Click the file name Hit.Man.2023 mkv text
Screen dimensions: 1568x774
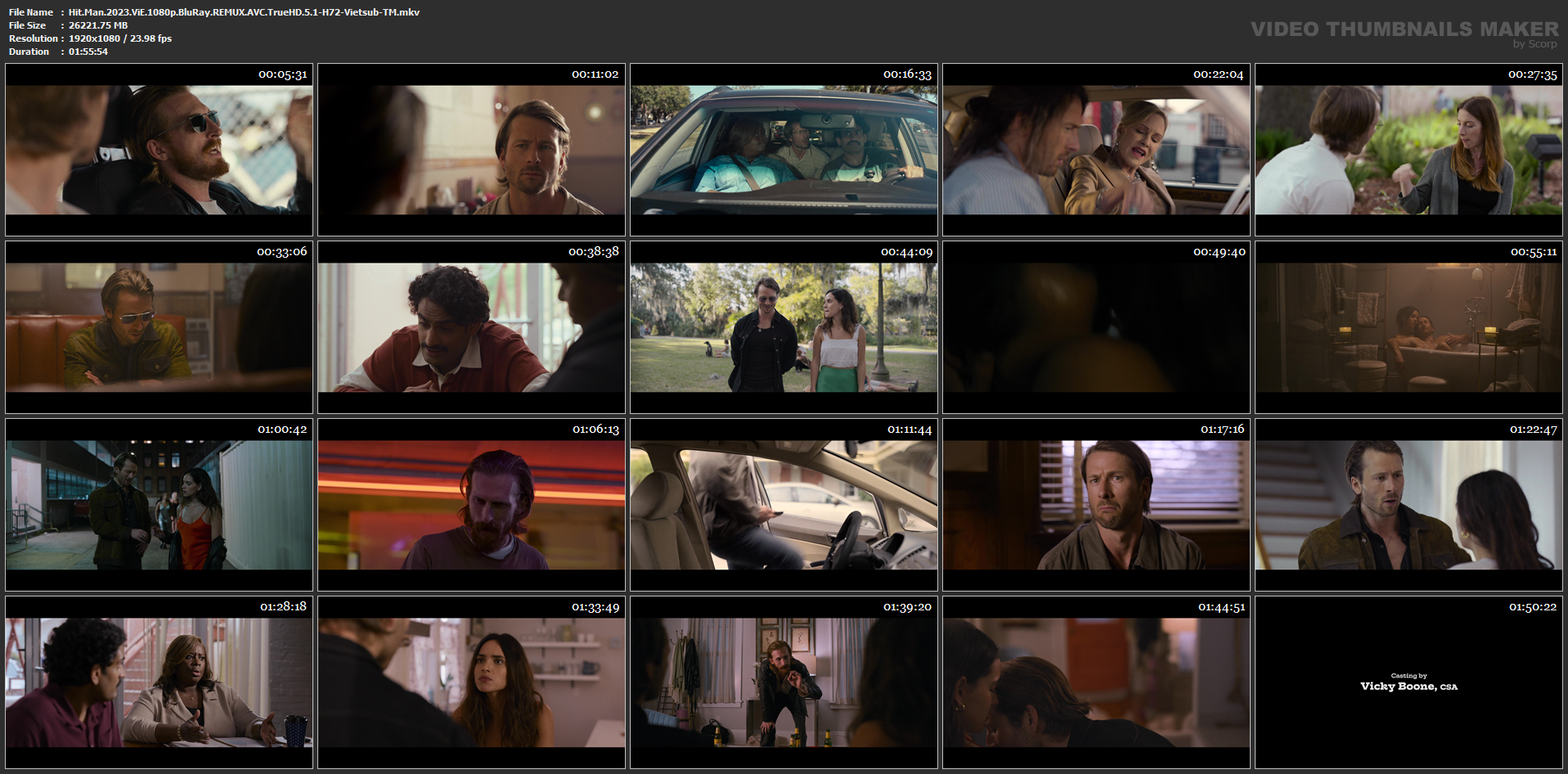(x=244, y=12)
